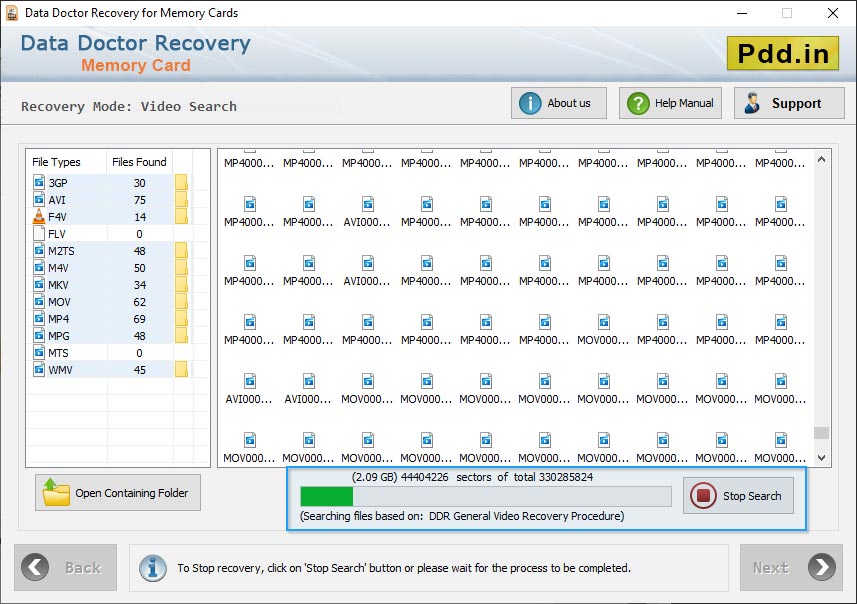
Task: Click the WMV files found count 45
Action: [140, 370]
